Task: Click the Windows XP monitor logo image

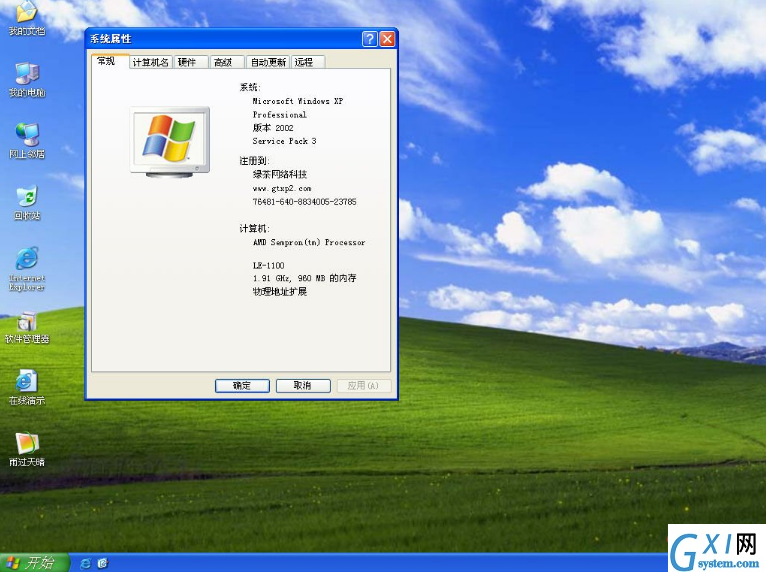Action: (170, 141)
